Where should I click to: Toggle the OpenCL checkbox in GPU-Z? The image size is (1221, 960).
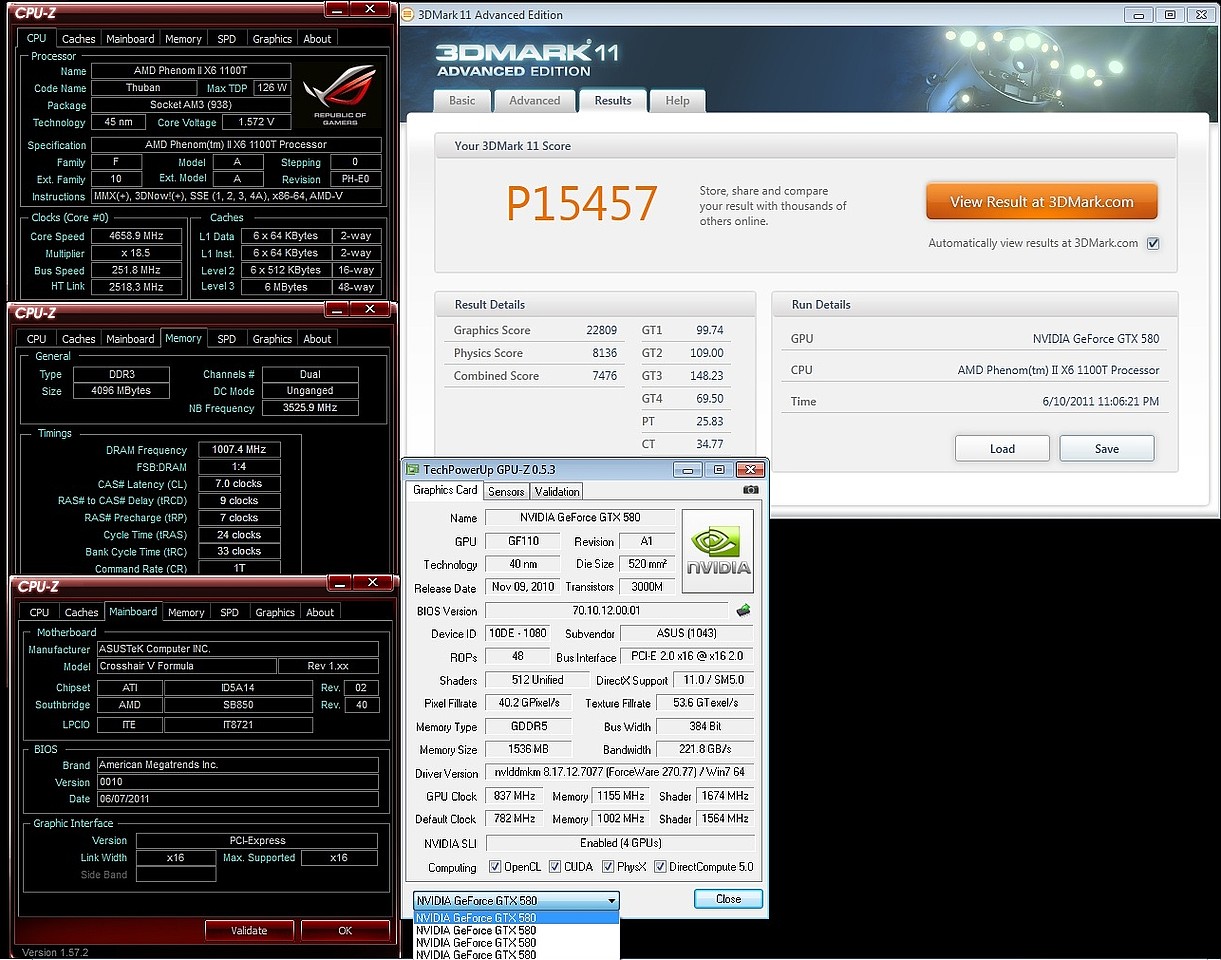[495, 867]
